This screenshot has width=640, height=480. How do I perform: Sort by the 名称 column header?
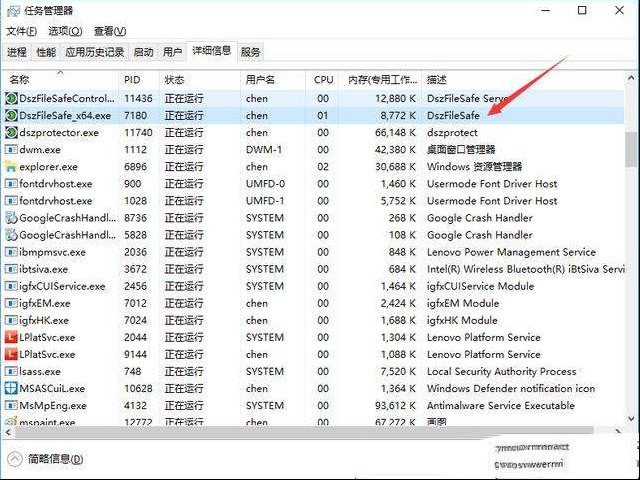(60, 80)
